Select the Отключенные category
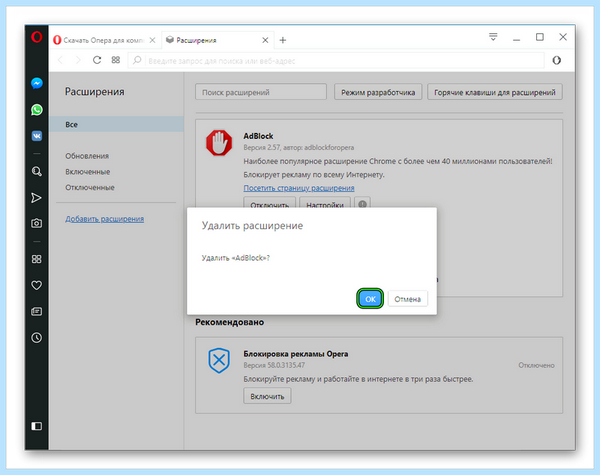This screenshot has height=475, width=600. (90, 188)
